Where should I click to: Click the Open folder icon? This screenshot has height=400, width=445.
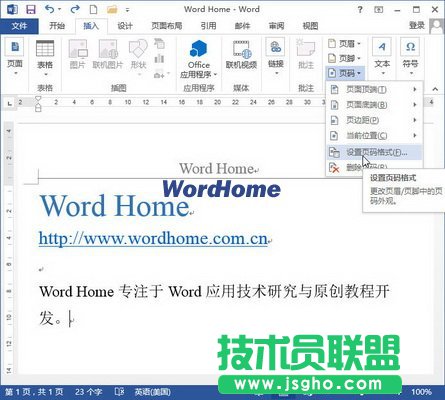(x=112, y=9)
